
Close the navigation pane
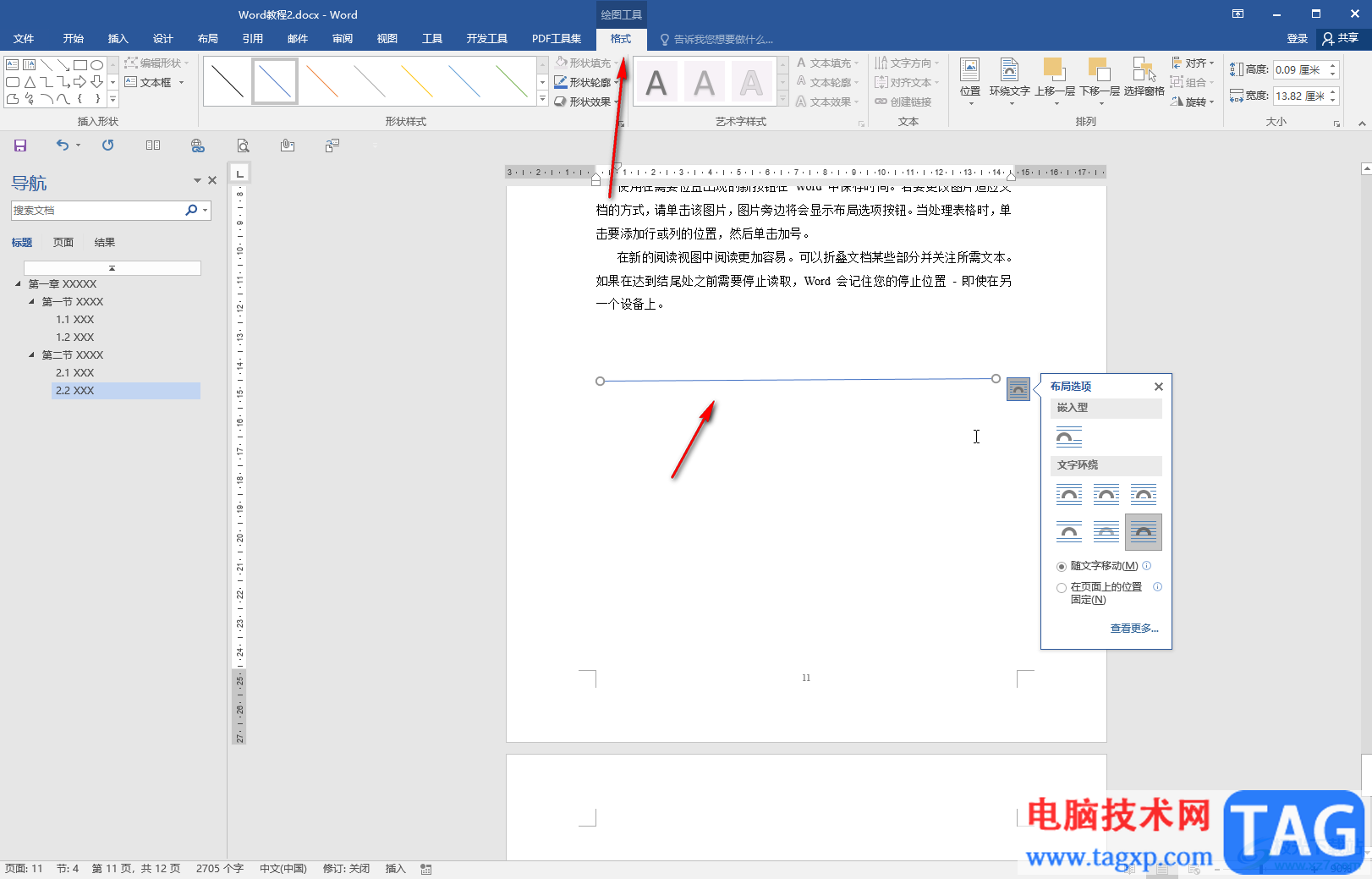(212, 180)
